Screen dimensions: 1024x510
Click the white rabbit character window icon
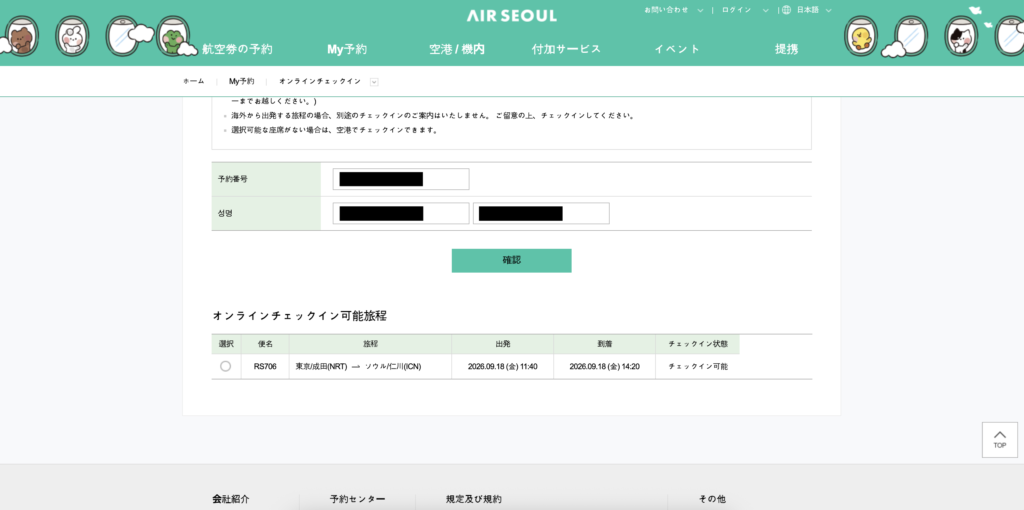72,35
